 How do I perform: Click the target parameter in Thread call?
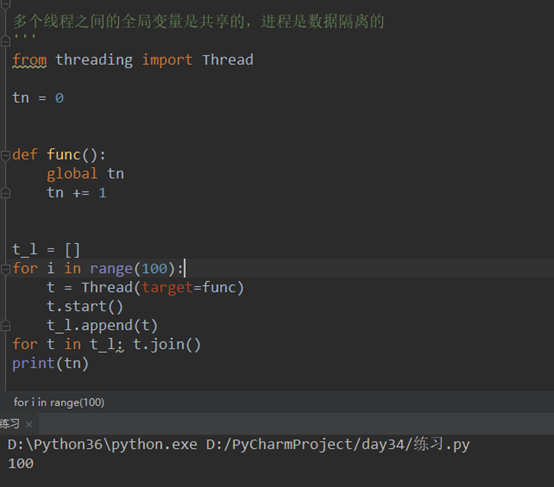pyautogui.click(x=167, y=287)
